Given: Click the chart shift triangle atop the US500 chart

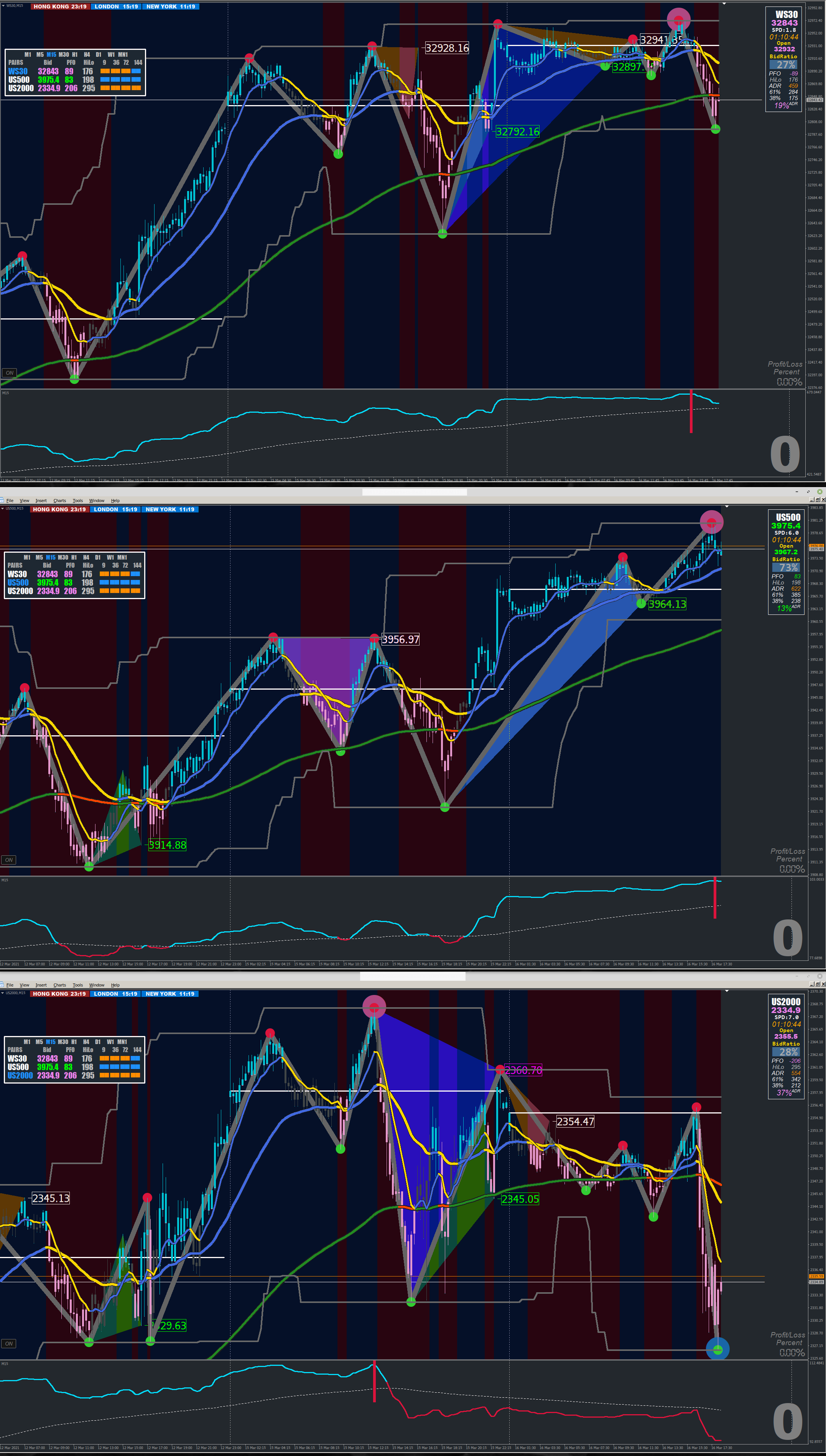Looking at the screenshot, I should (x=727, y=507).
